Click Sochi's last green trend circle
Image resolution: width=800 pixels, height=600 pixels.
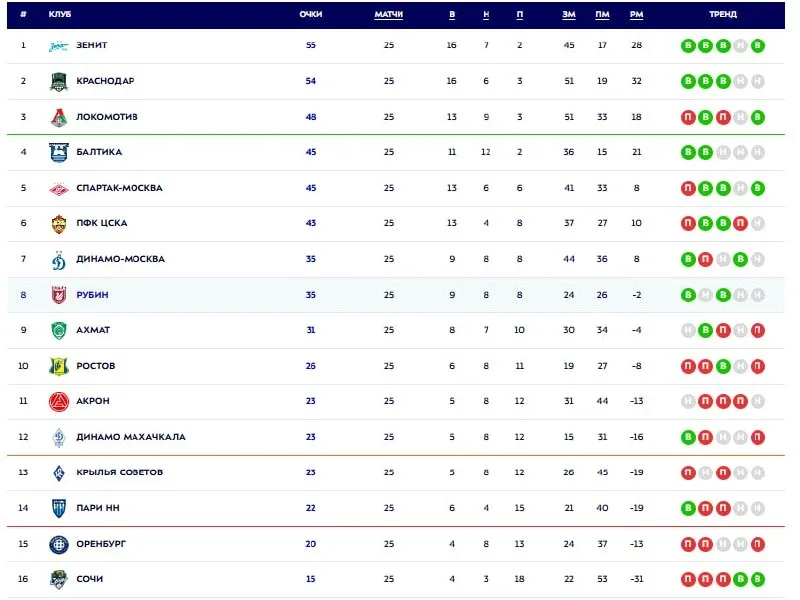click(758, 579)
